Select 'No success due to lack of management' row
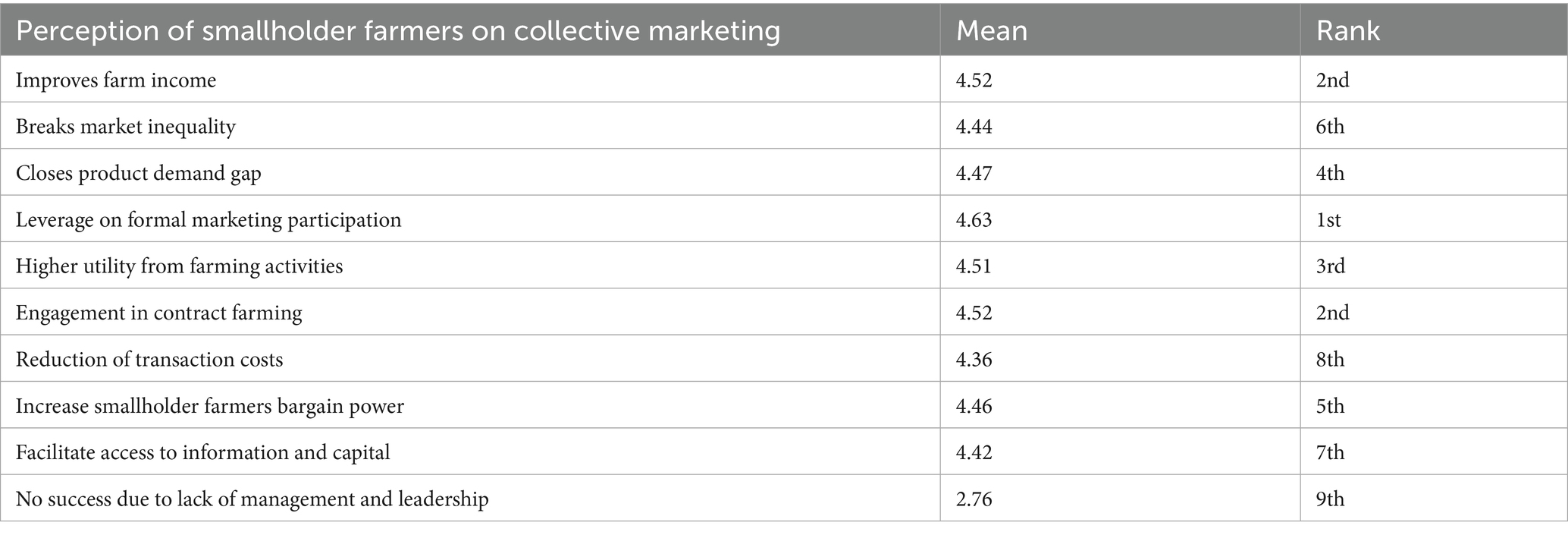Viewport: 1568px width, 535px height. click(784, 499)
